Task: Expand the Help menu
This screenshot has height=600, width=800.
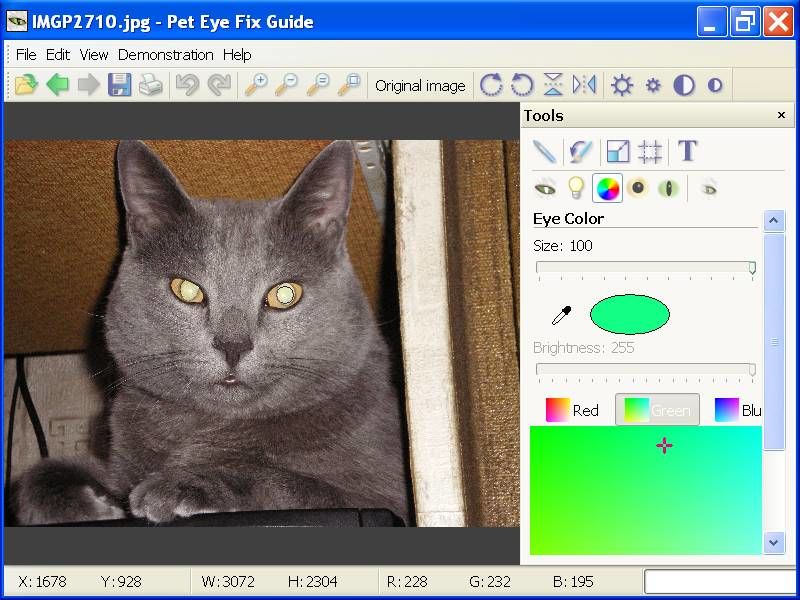Action: (237, 54)
